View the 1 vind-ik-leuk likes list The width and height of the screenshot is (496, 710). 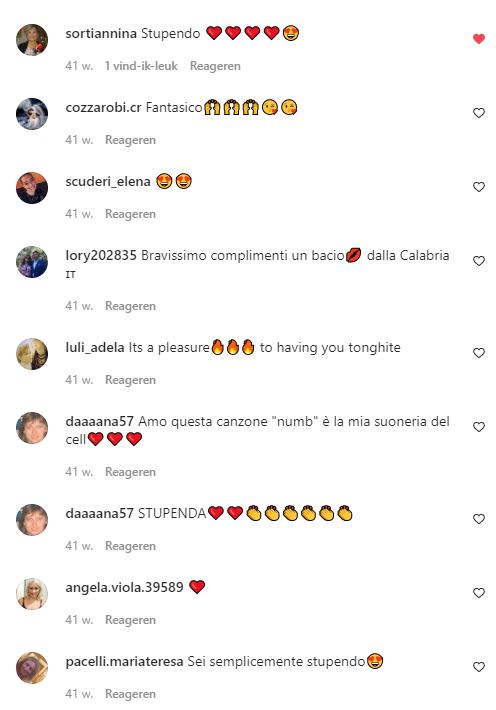[141, 66]
